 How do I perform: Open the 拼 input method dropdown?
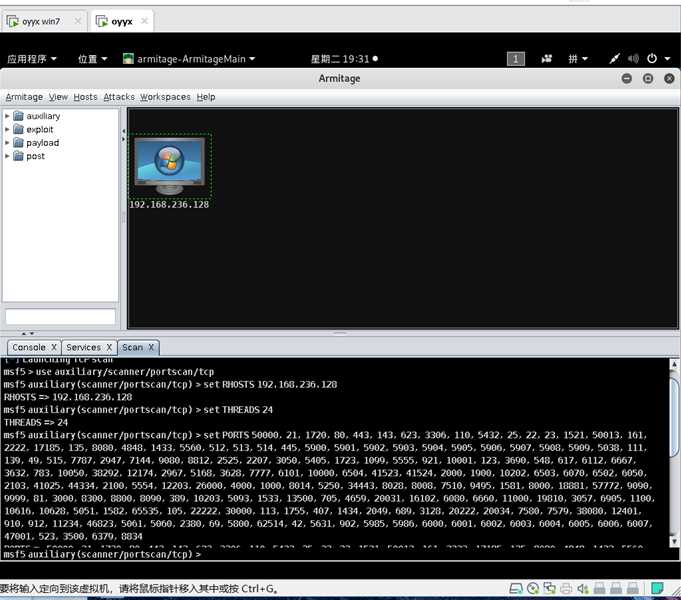pos(578,59)
